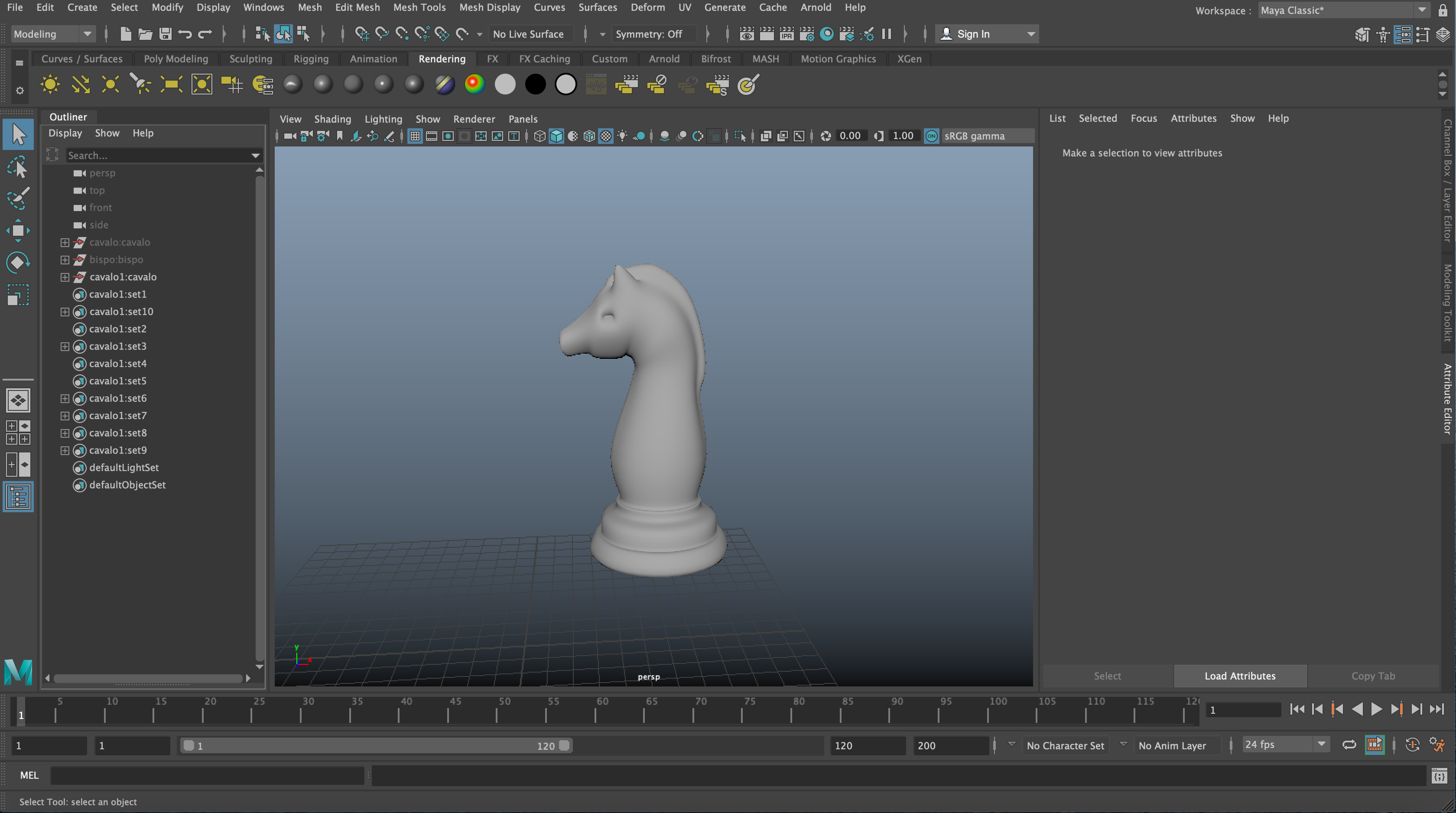
Task: Click the ambient light shelf icon
Action: coord(50,84)
